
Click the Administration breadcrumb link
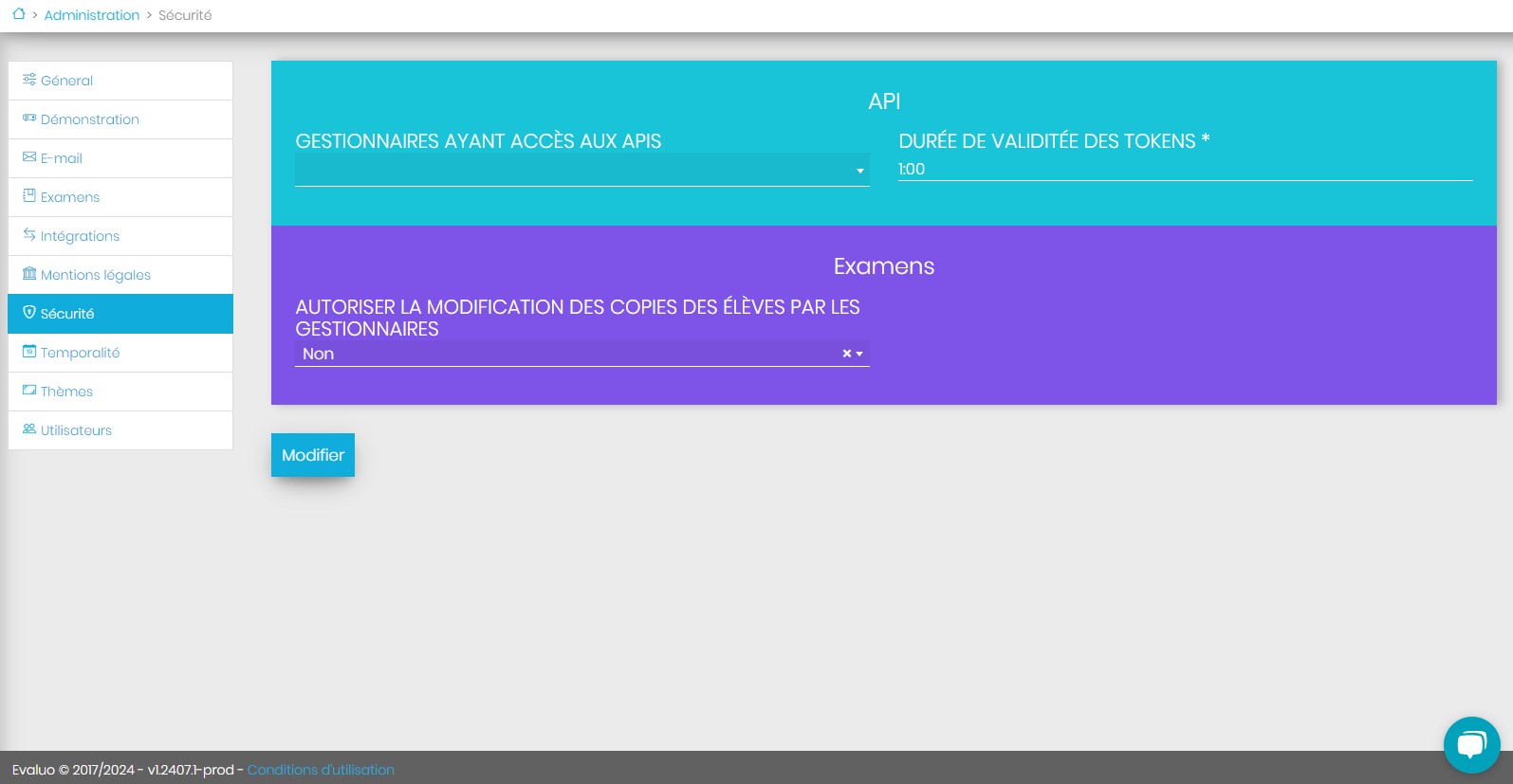[x=92, y=15]
